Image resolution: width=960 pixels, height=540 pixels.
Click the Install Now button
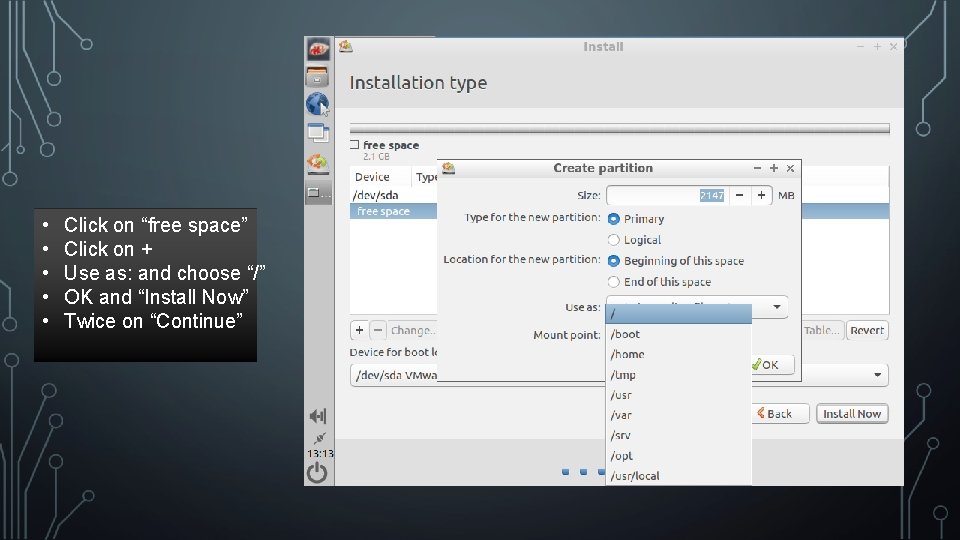coord(852,414)
